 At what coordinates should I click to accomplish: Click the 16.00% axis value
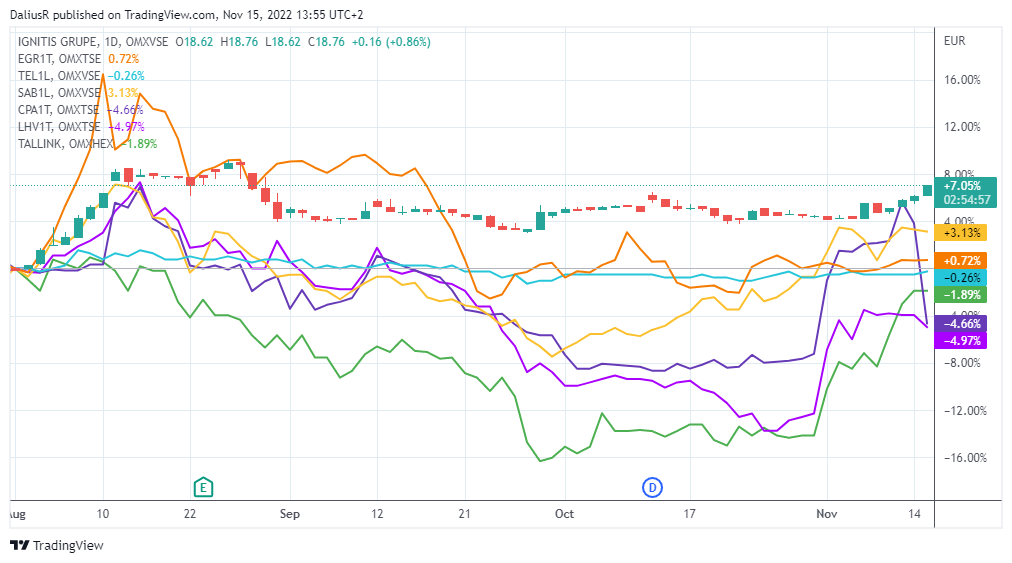962,80
